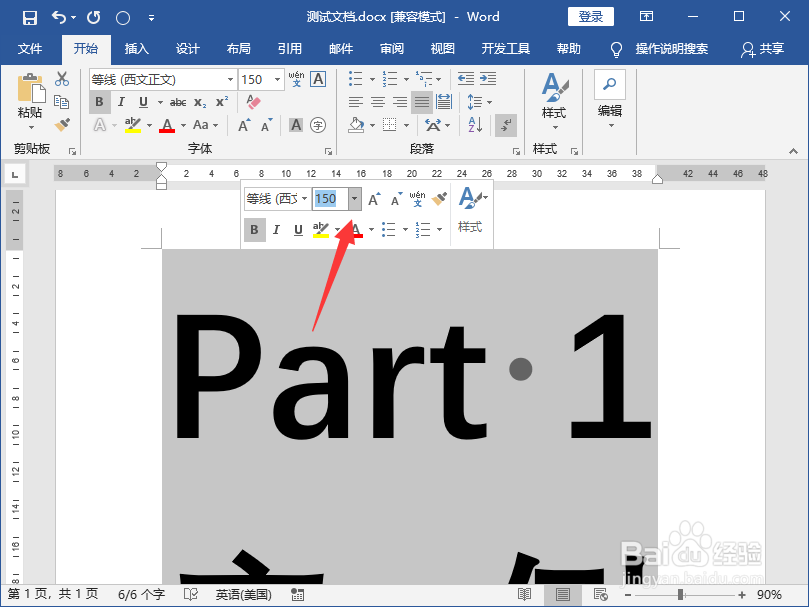Click the Clear All Formatting icon
The width and height of the screenshot is (809, 607).
(x=253, y=102)
